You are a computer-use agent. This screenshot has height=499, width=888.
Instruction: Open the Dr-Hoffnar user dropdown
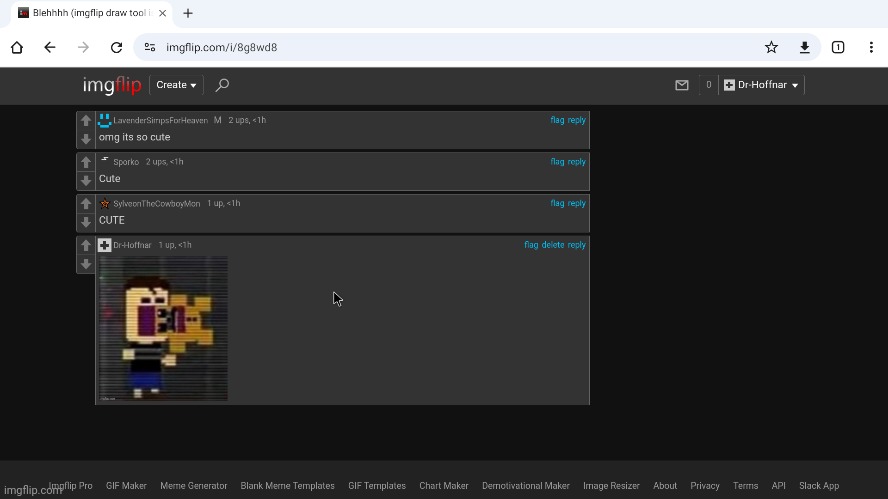pyautogui.click(x=762, y=85)
